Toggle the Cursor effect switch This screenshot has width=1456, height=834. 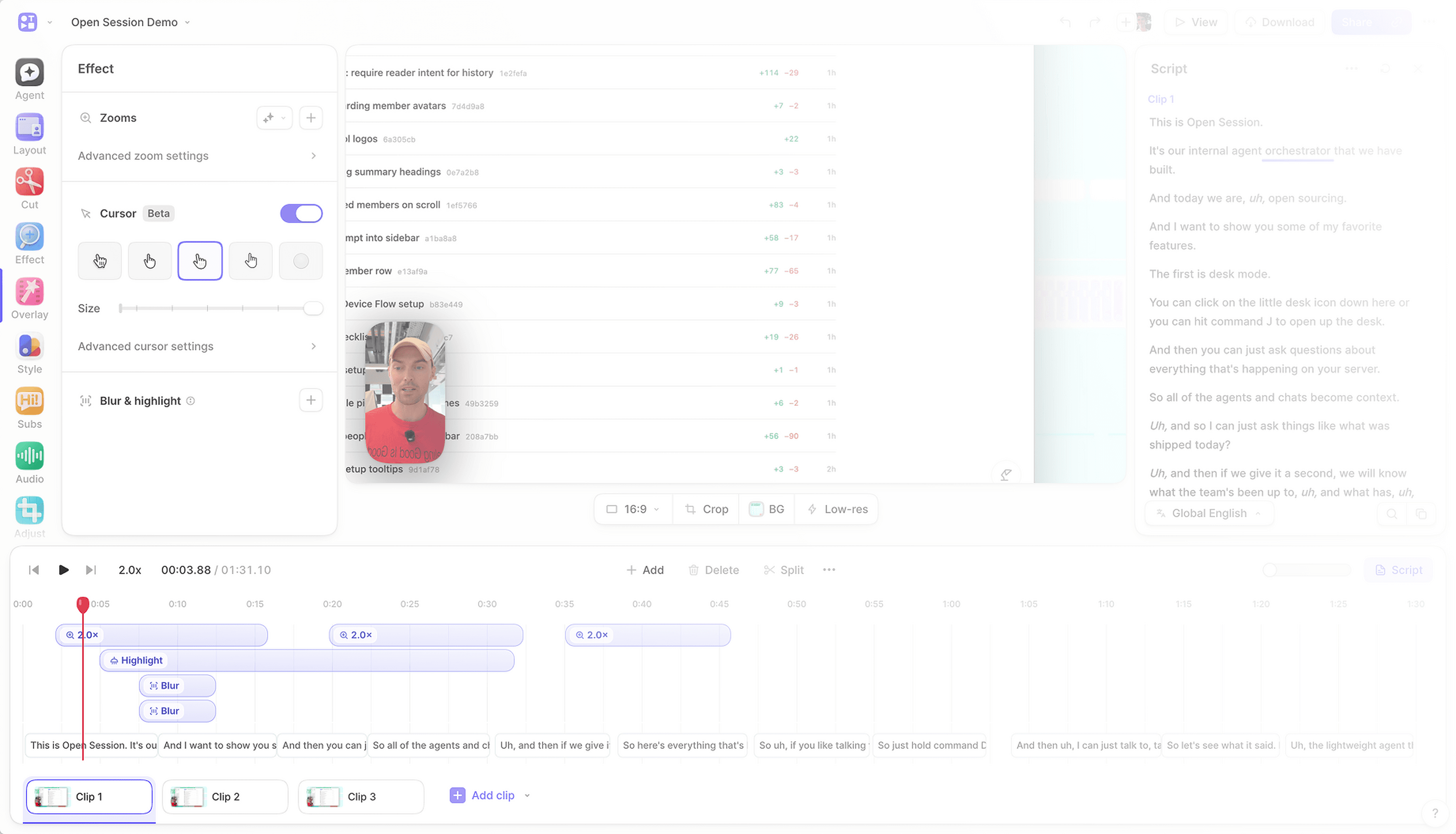click(x=301, y=214)
